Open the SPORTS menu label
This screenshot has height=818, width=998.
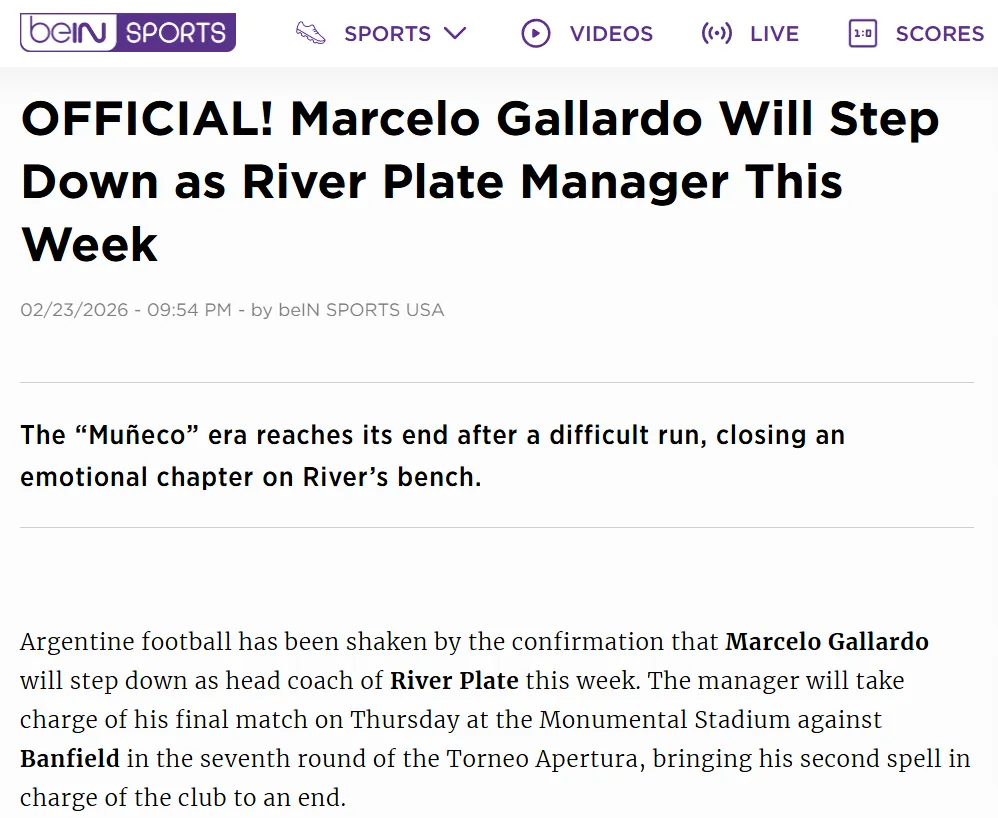pyautogui.click(x=387, y=34)
